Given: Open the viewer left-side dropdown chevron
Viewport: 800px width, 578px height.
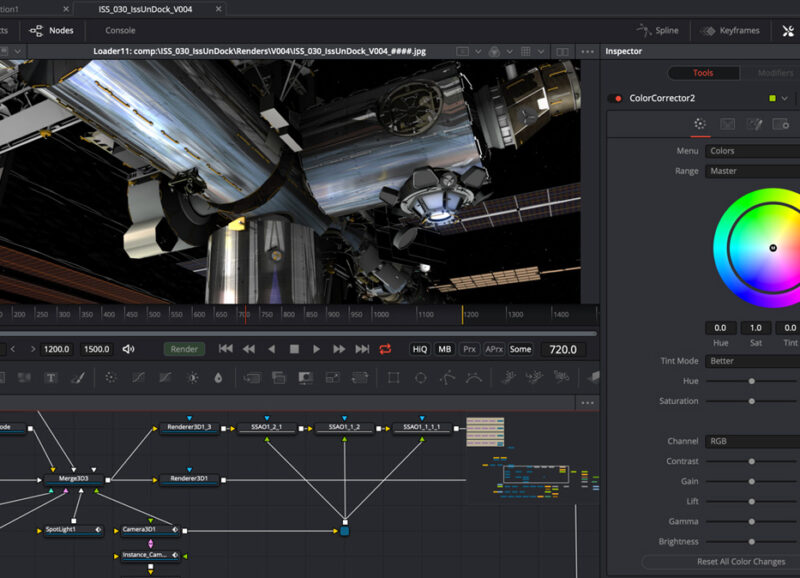Looking at the screenshot, I should point(18,52).
